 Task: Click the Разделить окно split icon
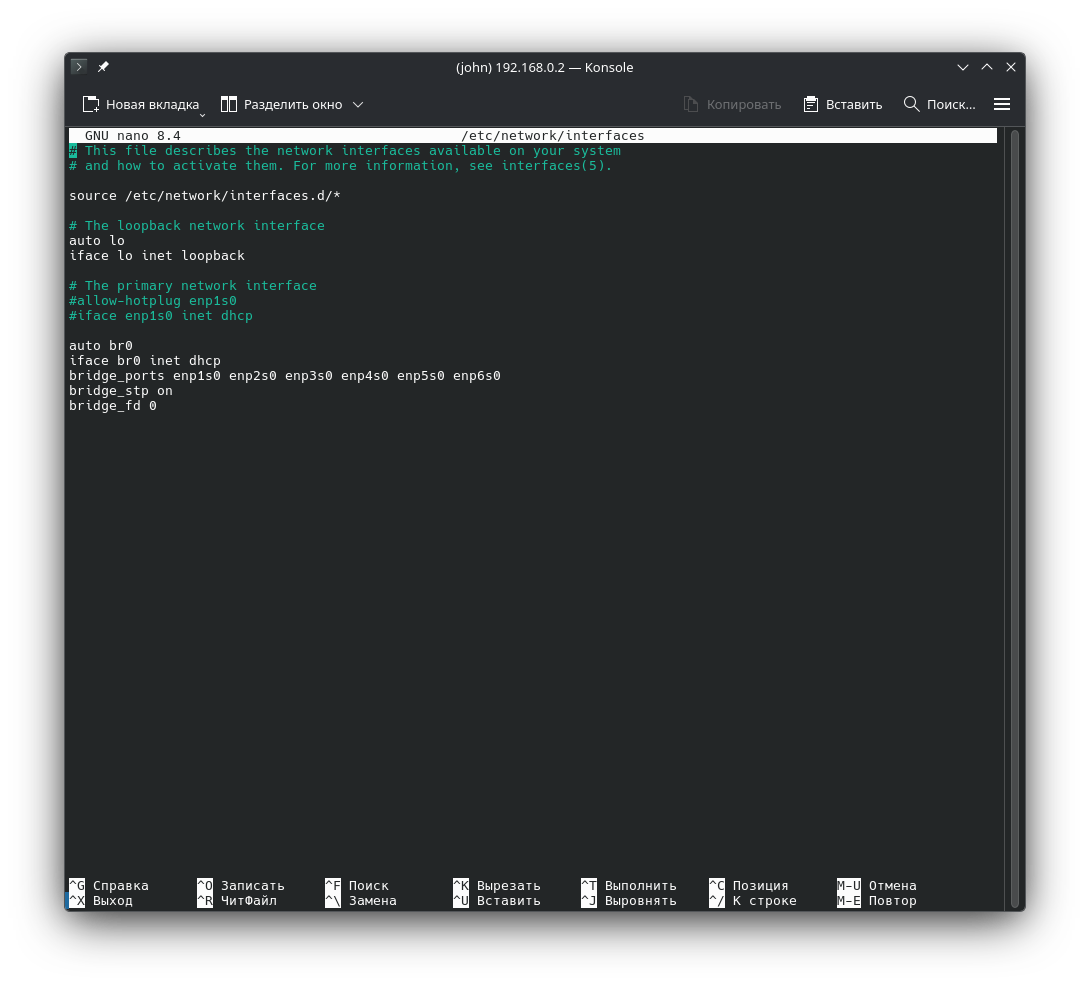[229, 104]
